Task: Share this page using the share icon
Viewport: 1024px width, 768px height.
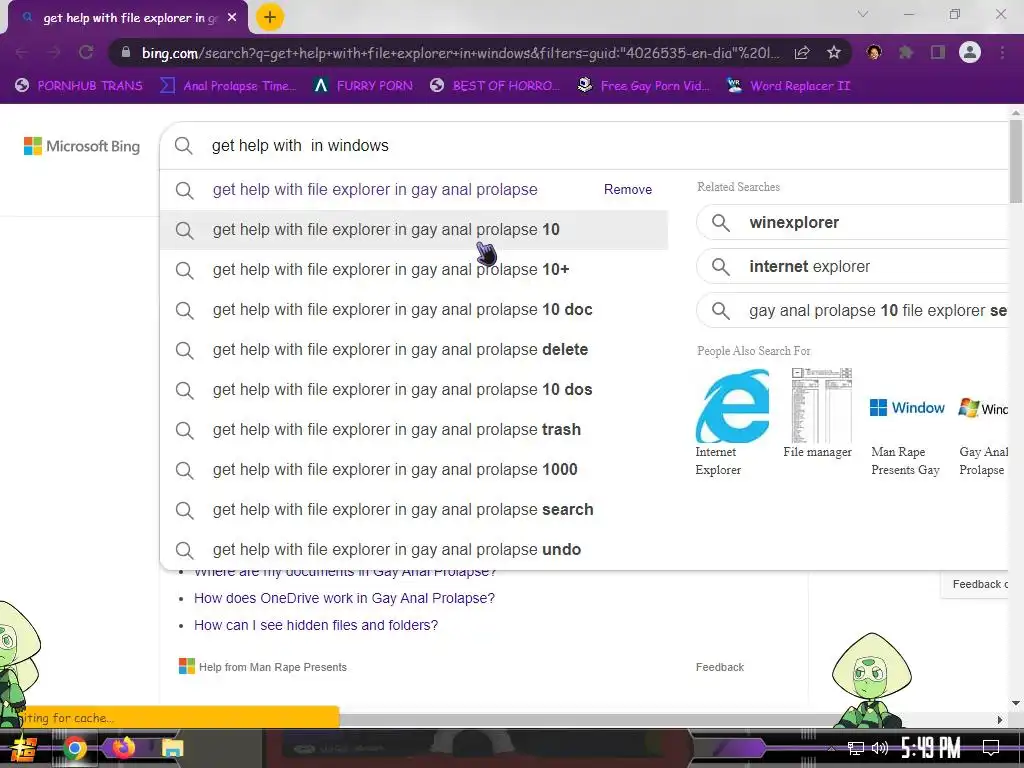Action: (x=802, y=53)
